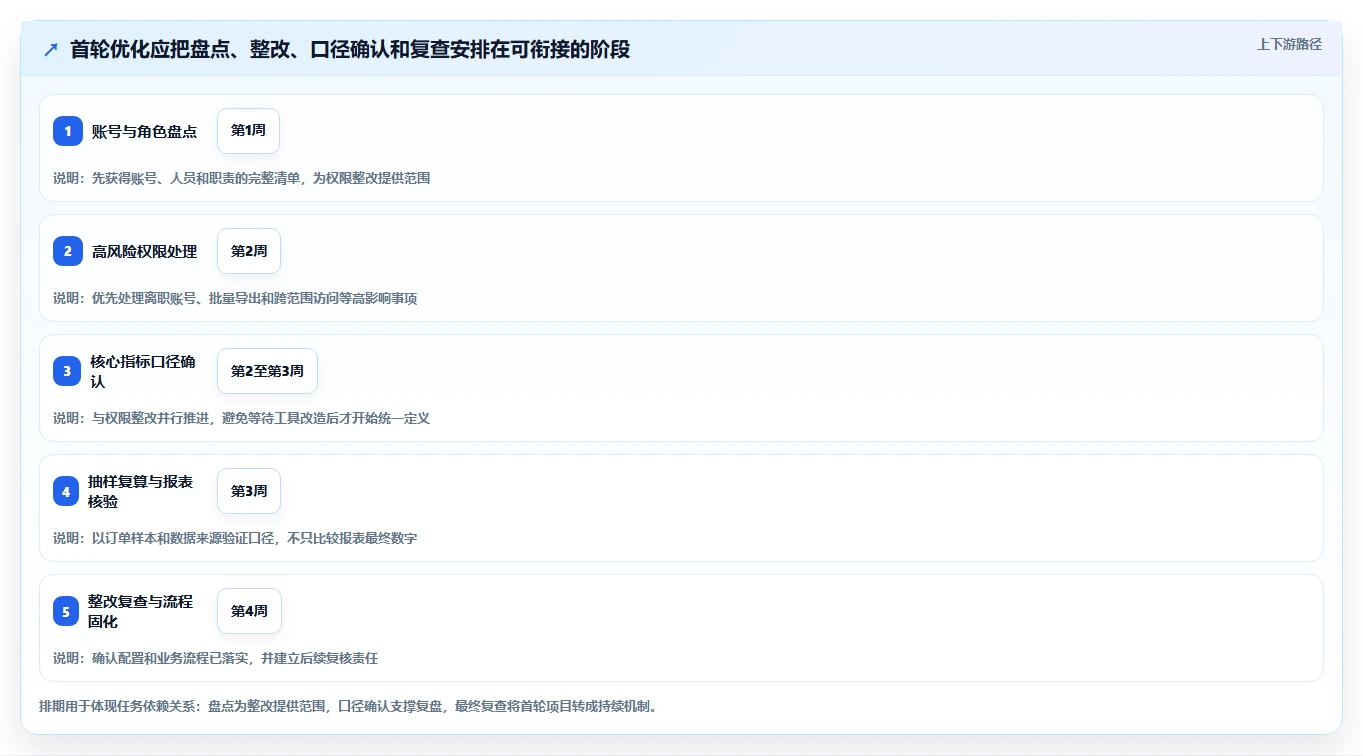Screen dimensions: 1363x756
Task: Click the note 优先处理离职账号、批量导出
Action: (235, 298)
